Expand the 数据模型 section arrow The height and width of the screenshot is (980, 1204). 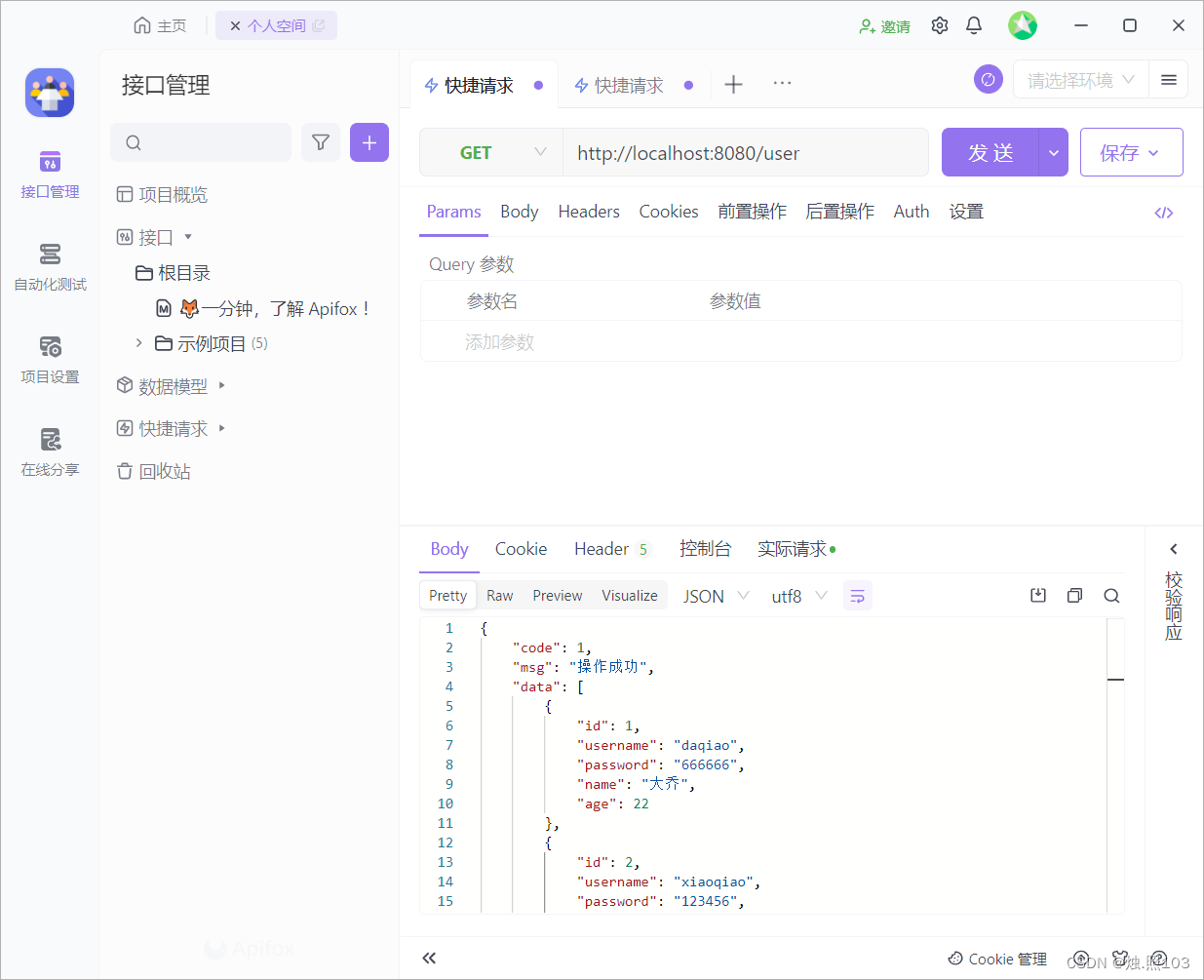(222, 386)
